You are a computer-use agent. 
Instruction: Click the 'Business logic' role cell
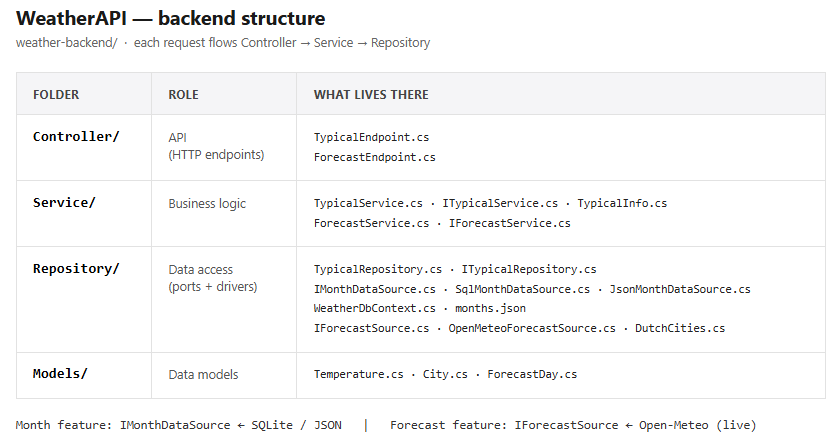224,213
